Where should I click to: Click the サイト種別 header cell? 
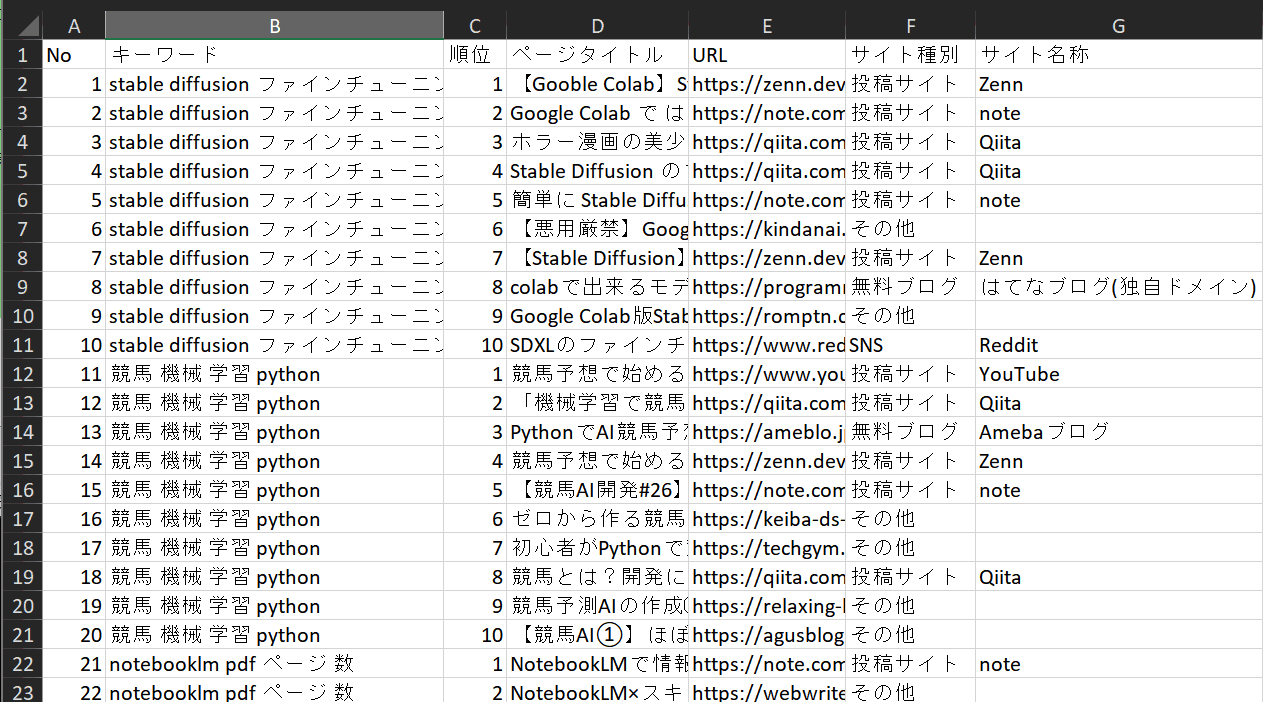[911, 55]
